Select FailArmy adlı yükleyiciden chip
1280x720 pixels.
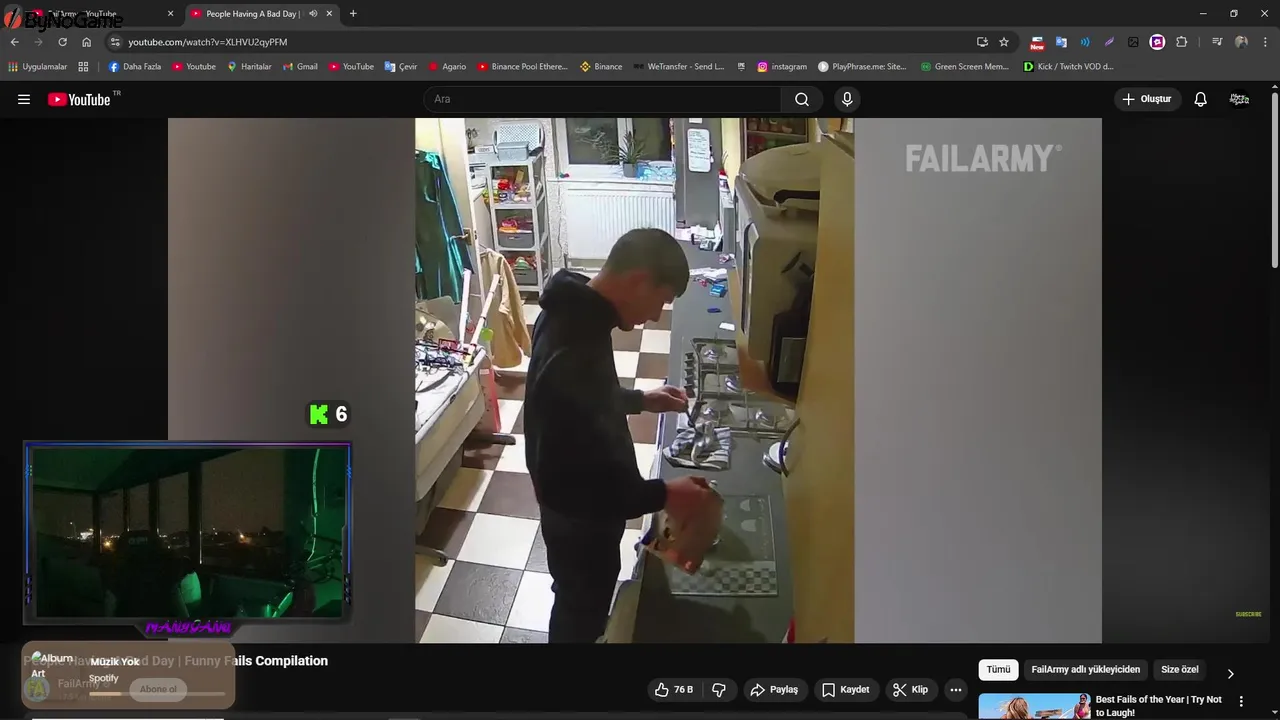(1085, 670)
